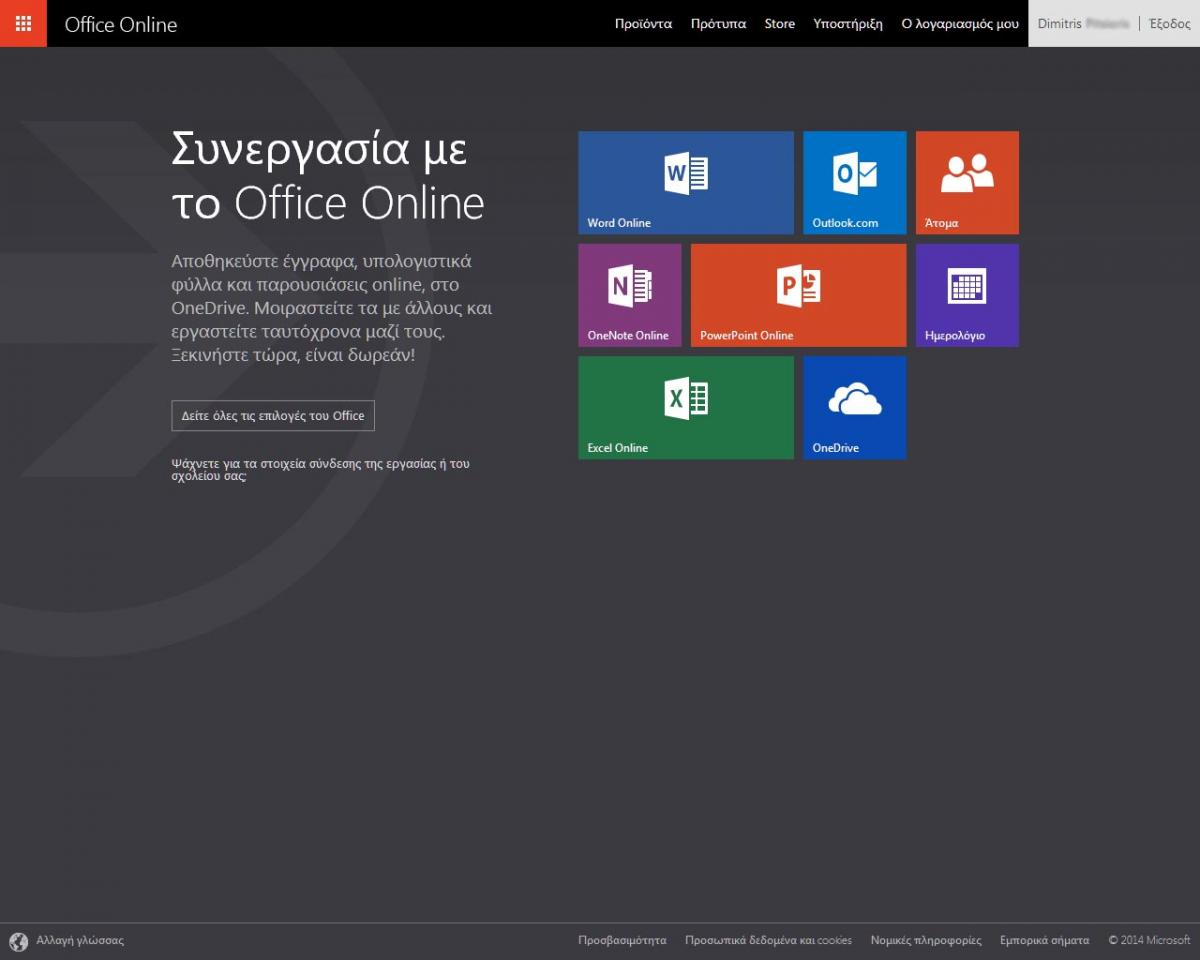Click the work or school sign-in link
Image resolution: width=1200 pixels, height=960 pixels.
tap(320, 470)
